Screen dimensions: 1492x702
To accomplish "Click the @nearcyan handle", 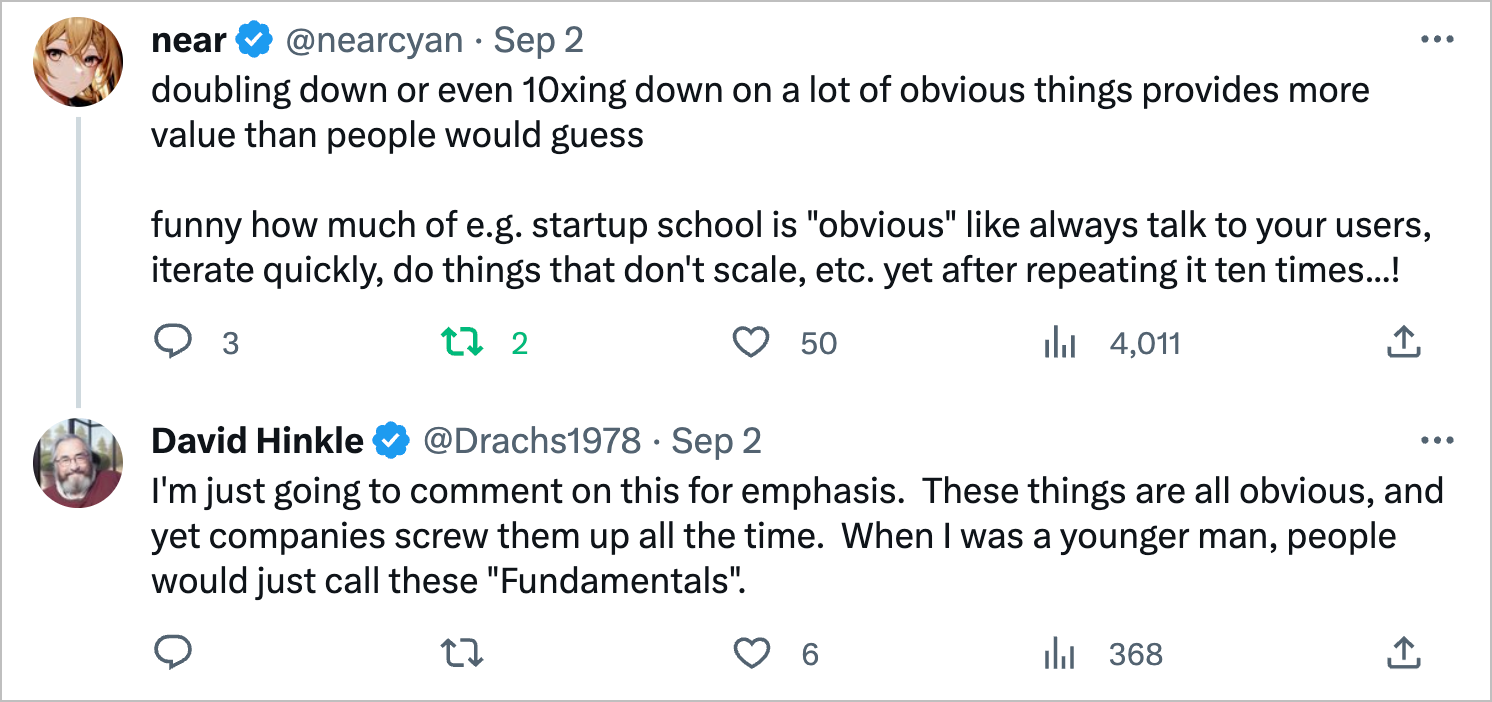I will tap(374, 40).
